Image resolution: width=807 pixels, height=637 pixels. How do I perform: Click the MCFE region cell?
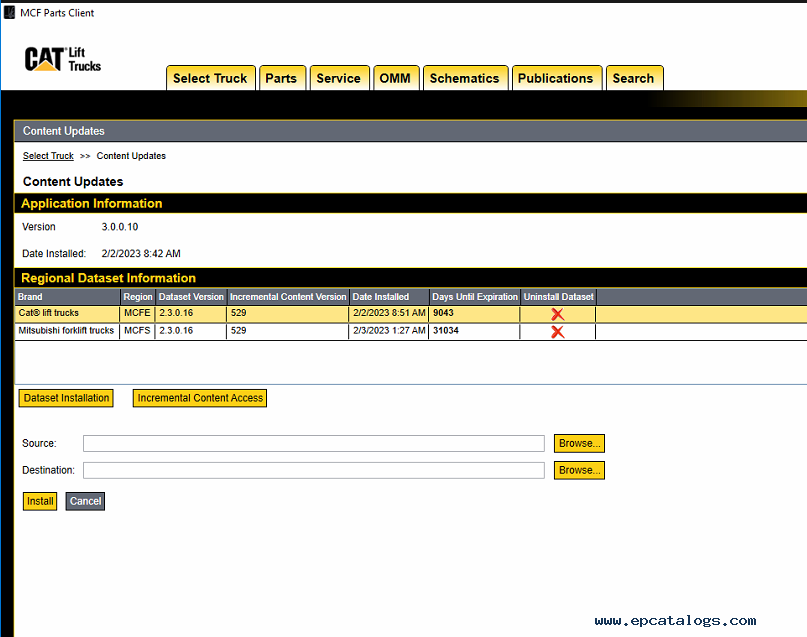pos(137,313)
